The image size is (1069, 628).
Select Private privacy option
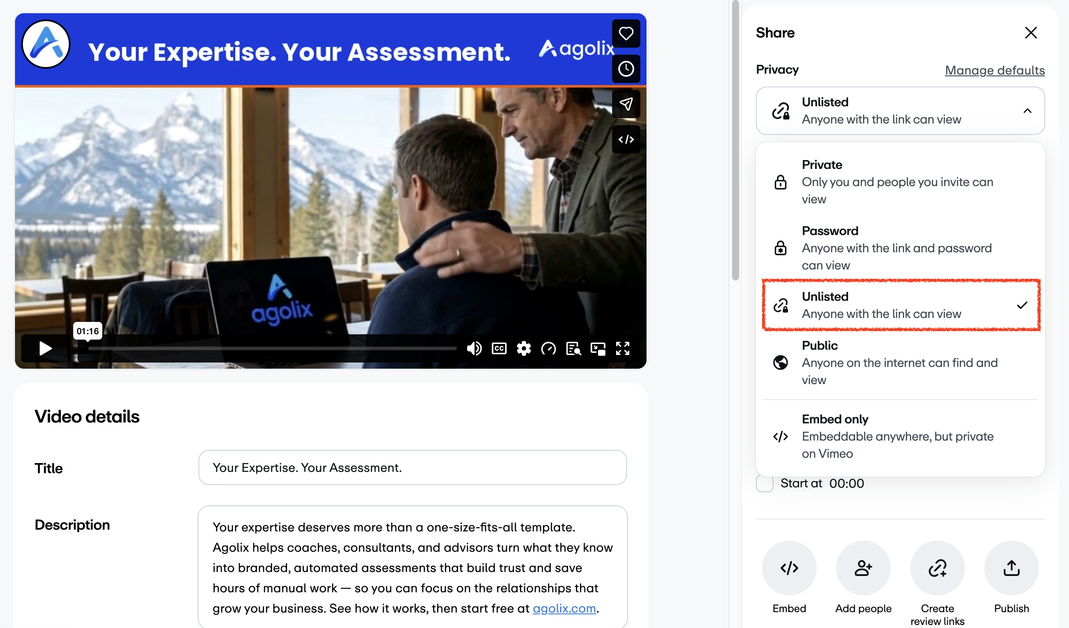(x=900, y=182)
